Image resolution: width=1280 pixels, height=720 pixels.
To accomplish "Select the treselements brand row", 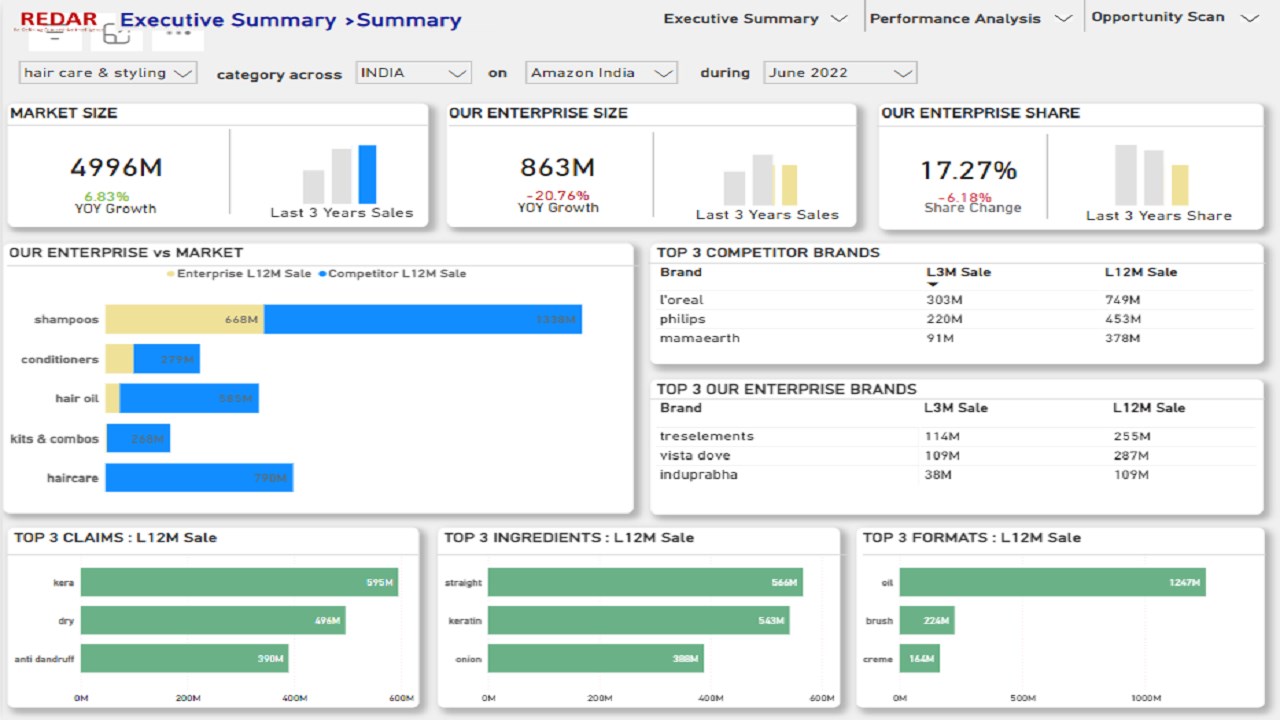I will pyautogui.click(x=955, y=436).
